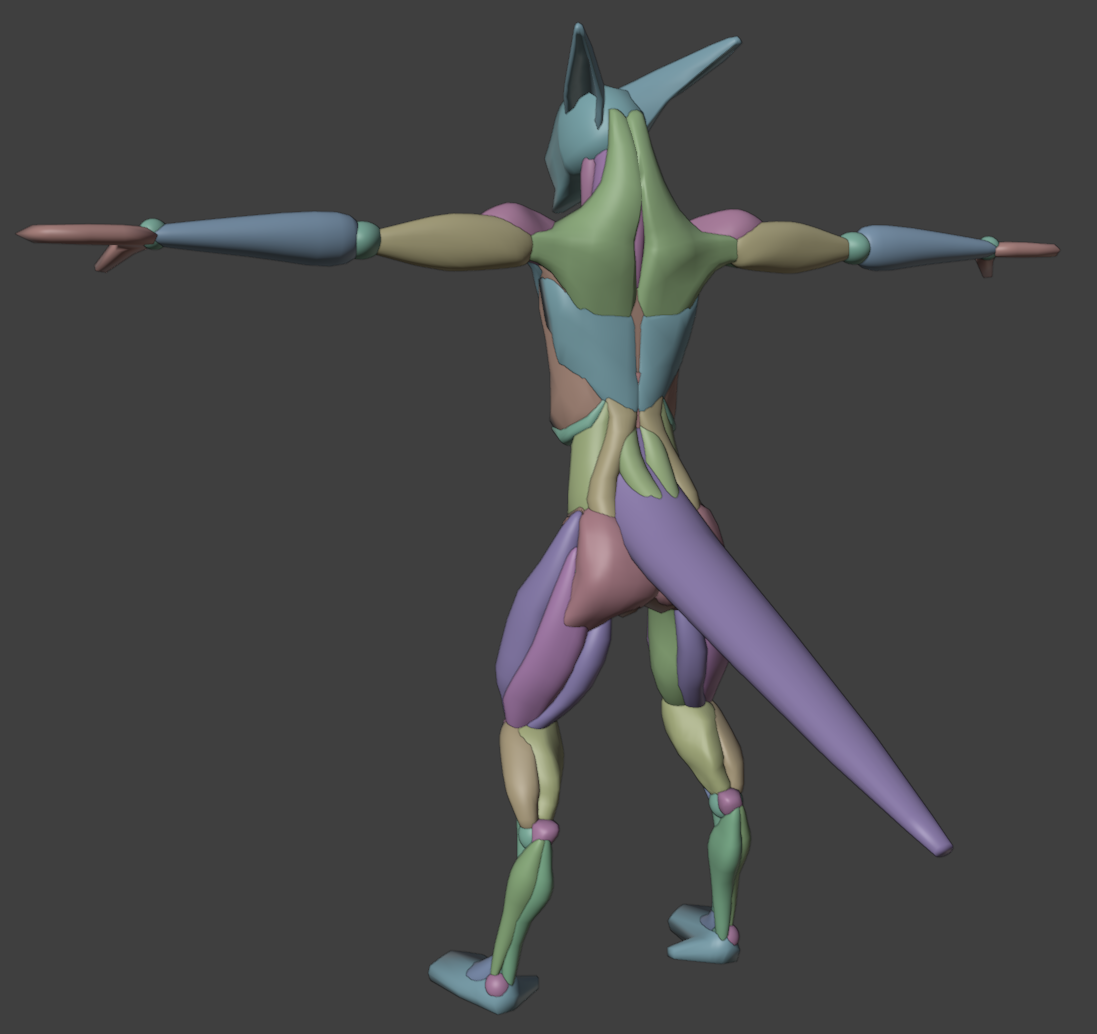
Task: Select the green elbow joint sphere on the left arm
Action: coord(368,239)
